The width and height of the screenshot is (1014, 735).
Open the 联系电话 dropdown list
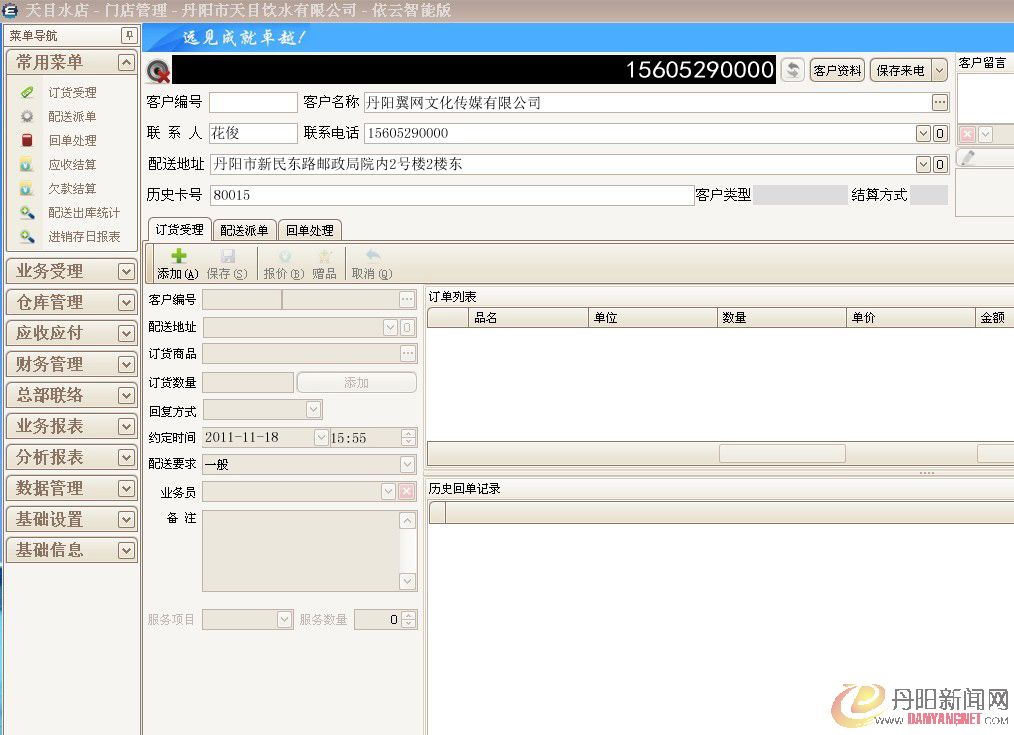[923, 134]
